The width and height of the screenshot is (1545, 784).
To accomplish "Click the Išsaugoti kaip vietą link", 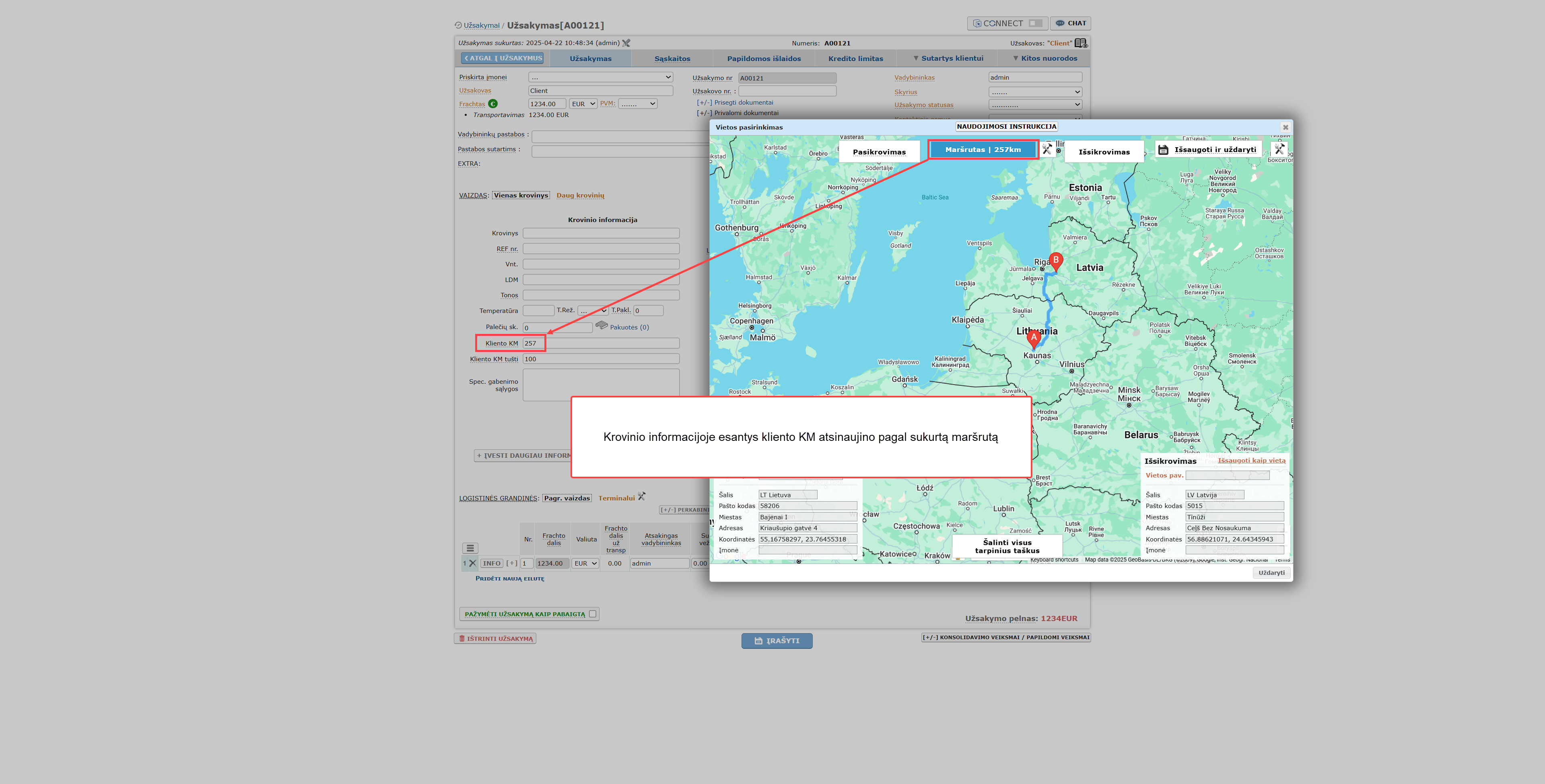I will [x=1251, y=461].
